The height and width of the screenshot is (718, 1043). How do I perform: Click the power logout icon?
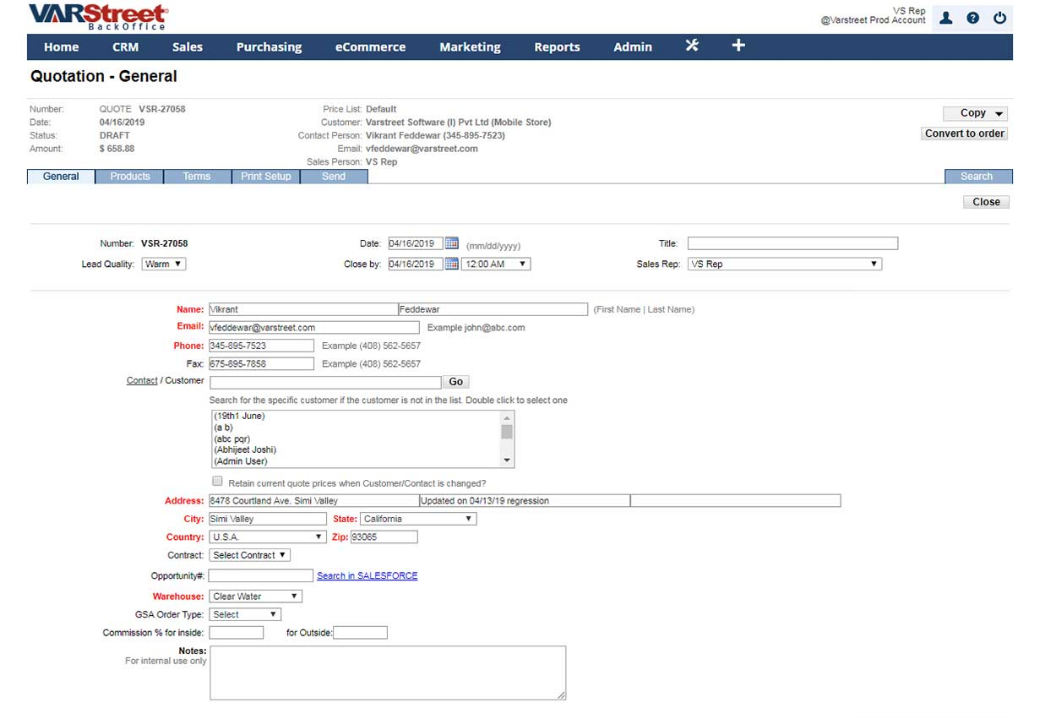(998, 18)
